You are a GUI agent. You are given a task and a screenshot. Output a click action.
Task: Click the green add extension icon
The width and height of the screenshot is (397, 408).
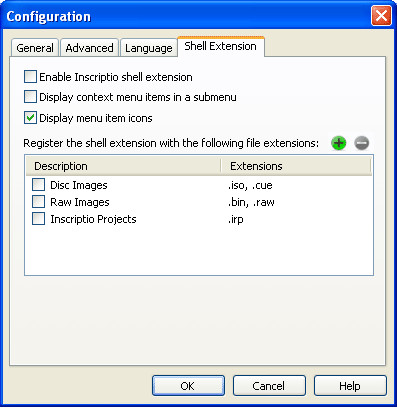point(338,143)
